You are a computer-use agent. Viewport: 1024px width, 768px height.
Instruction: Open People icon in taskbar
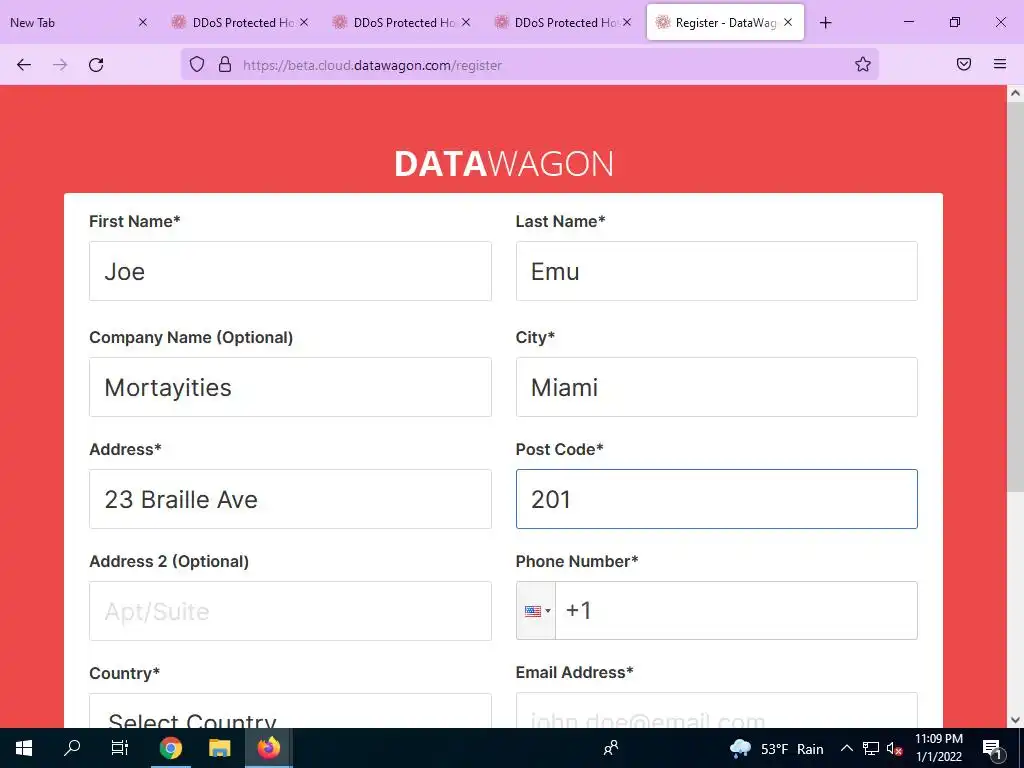(611, 748)
